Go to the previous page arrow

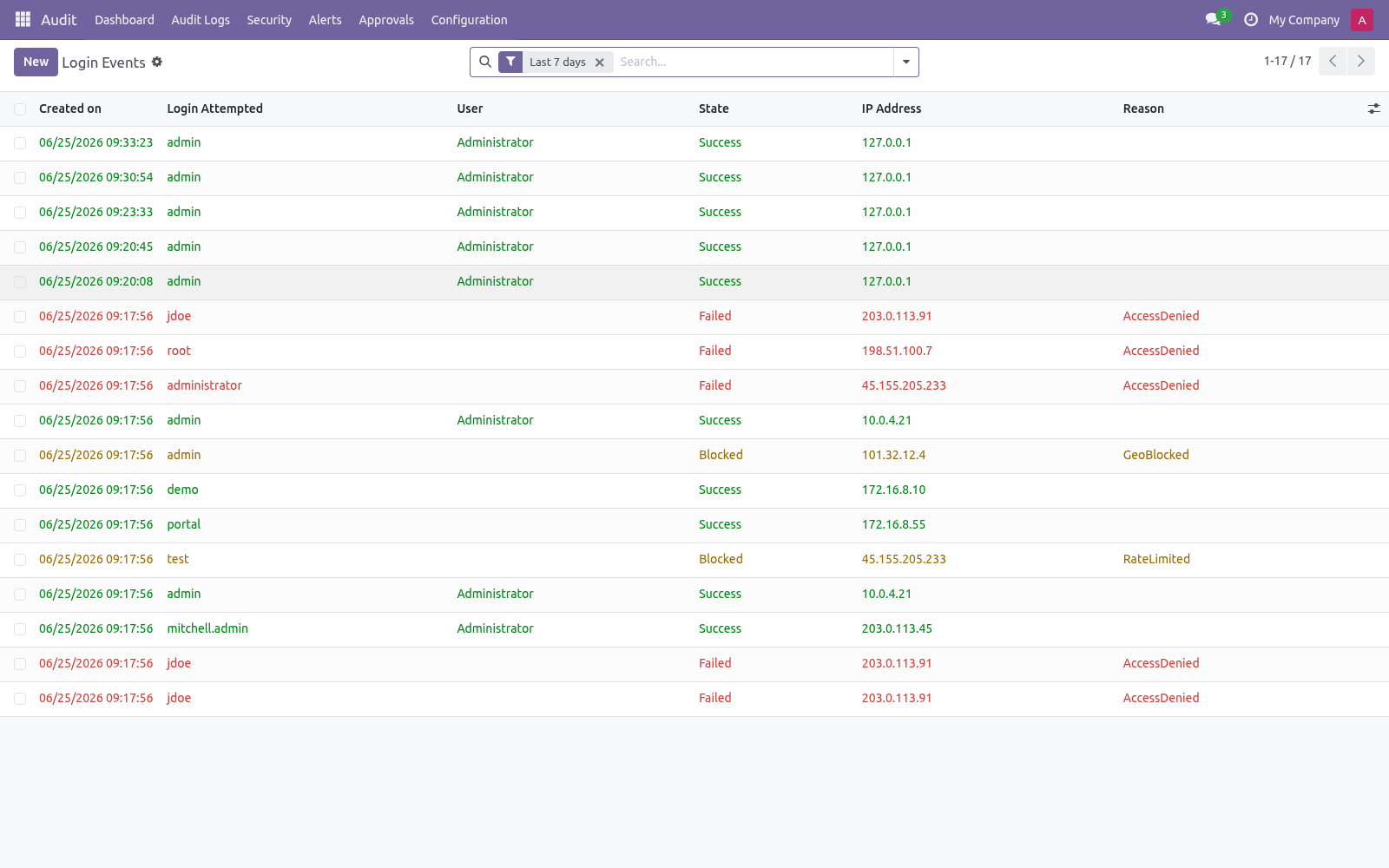pos(1333,61)
